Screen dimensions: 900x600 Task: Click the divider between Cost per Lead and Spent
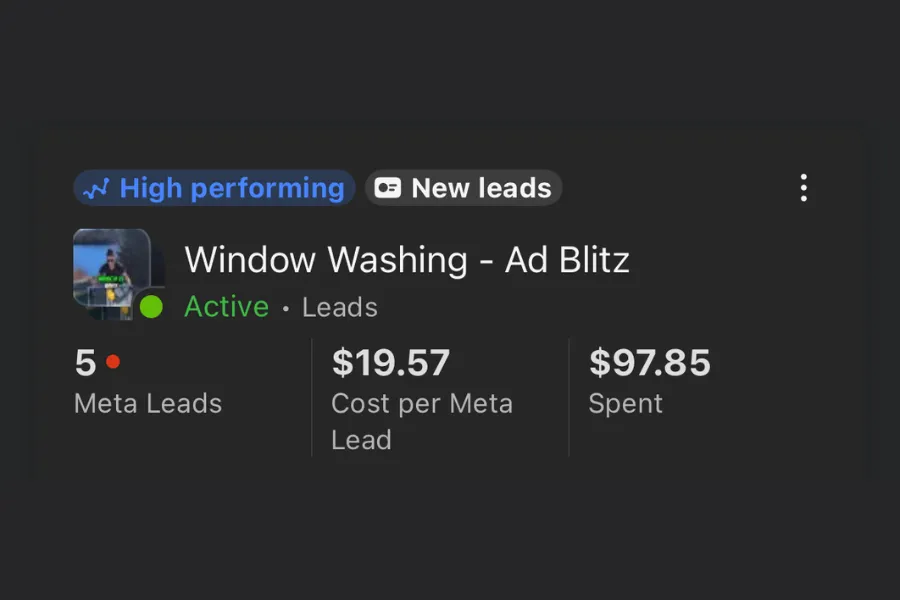pyautogui.click(x=569, y=397)
